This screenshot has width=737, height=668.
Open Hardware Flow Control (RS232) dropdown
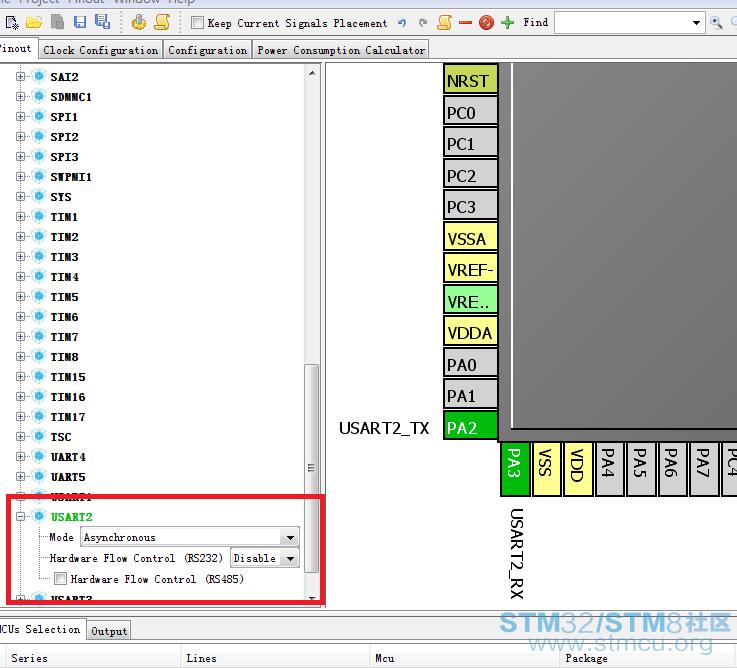[290, 558]
